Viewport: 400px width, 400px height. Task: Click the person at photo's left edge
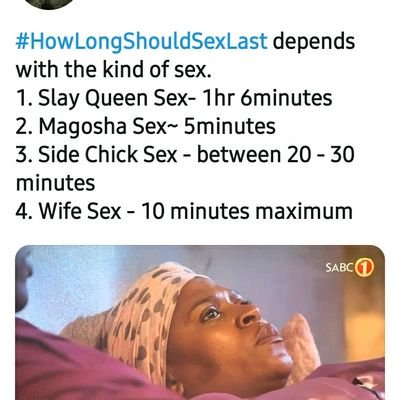pyautogui.click(x=23, y=283)
